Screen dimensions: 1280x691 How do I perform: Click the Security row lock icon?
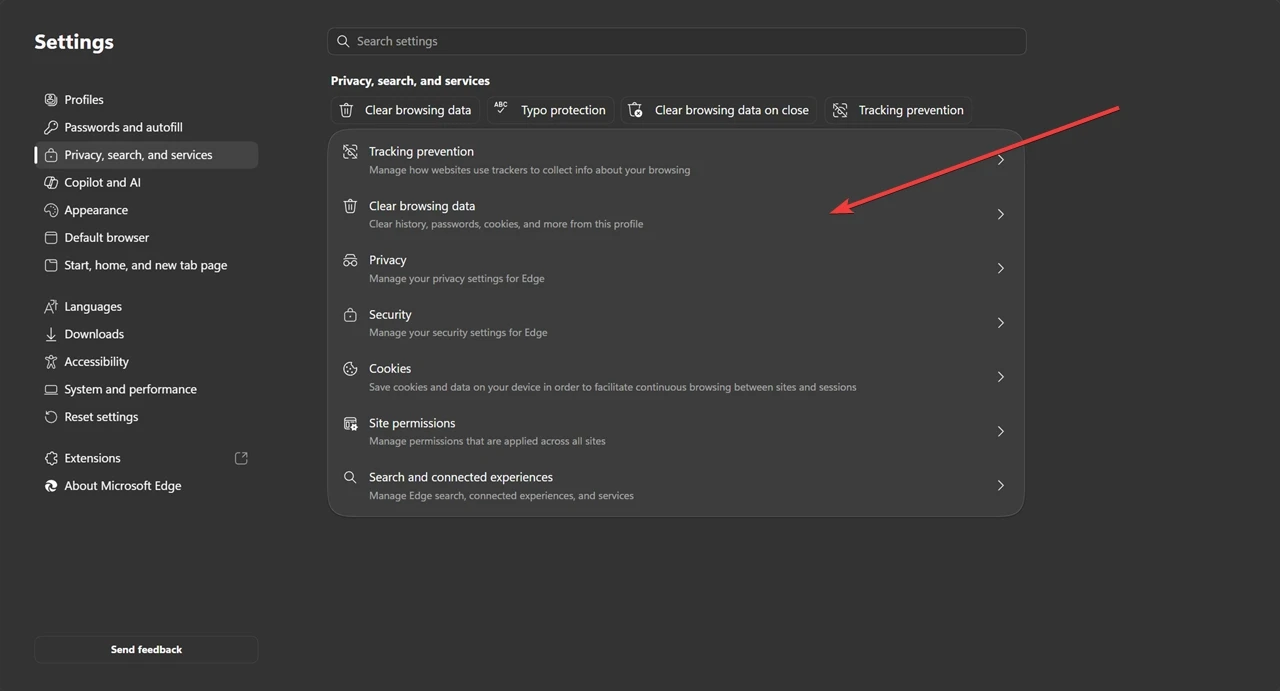coord(350,314)
